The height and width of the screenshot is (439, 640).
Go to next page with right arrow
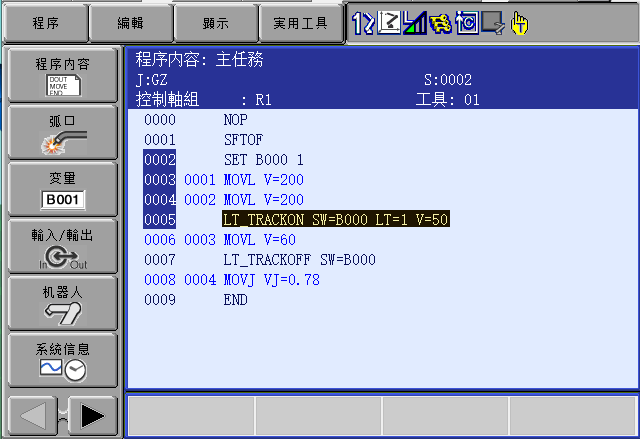pyautogui.click(x=92, y=415)
